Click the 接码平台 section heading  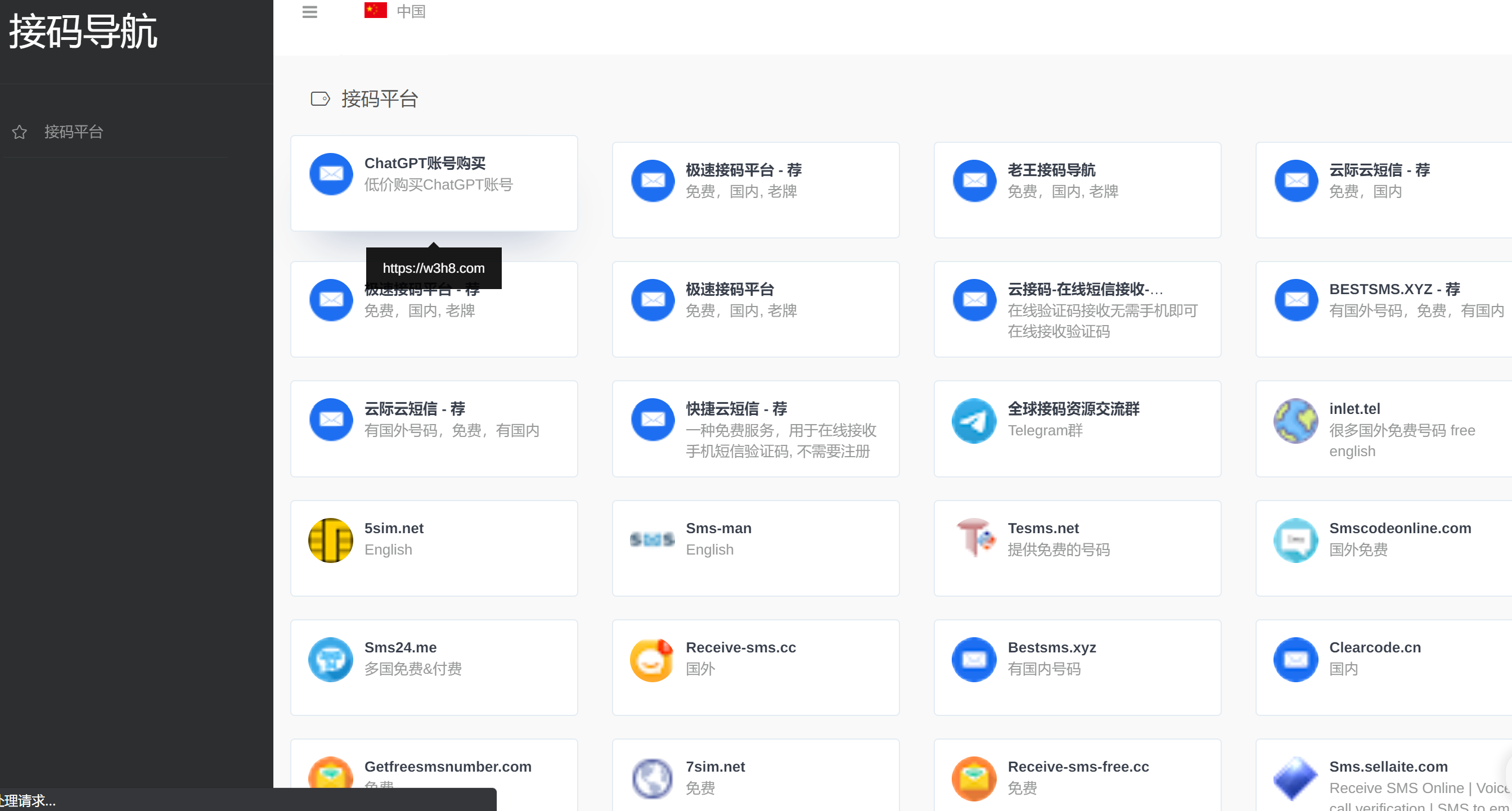coord(379,98)
